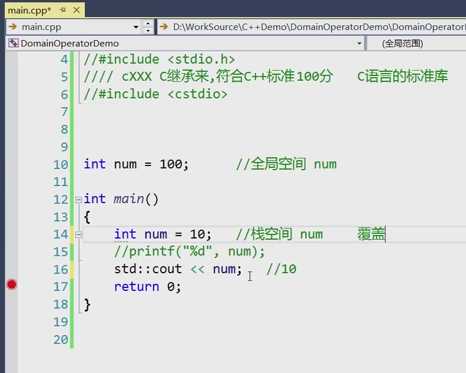Toggle the outline expander on line 14
Screen dimensions: 466x373
pyautogui.click(x=78, y=235)
